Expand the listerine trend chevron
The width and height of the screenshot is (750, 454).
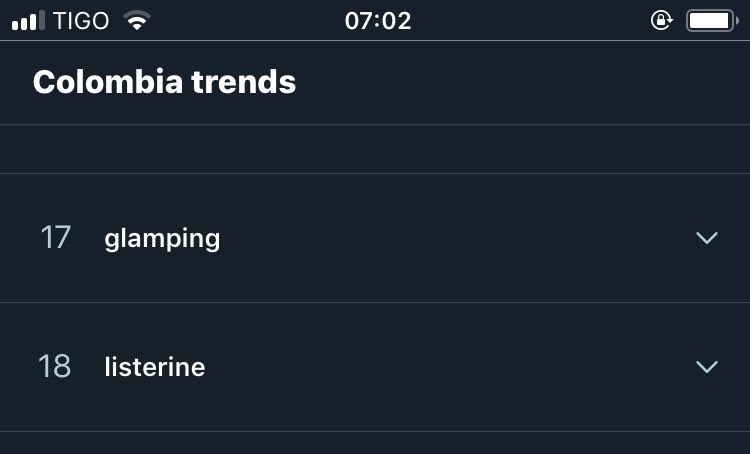click(706, 366)
